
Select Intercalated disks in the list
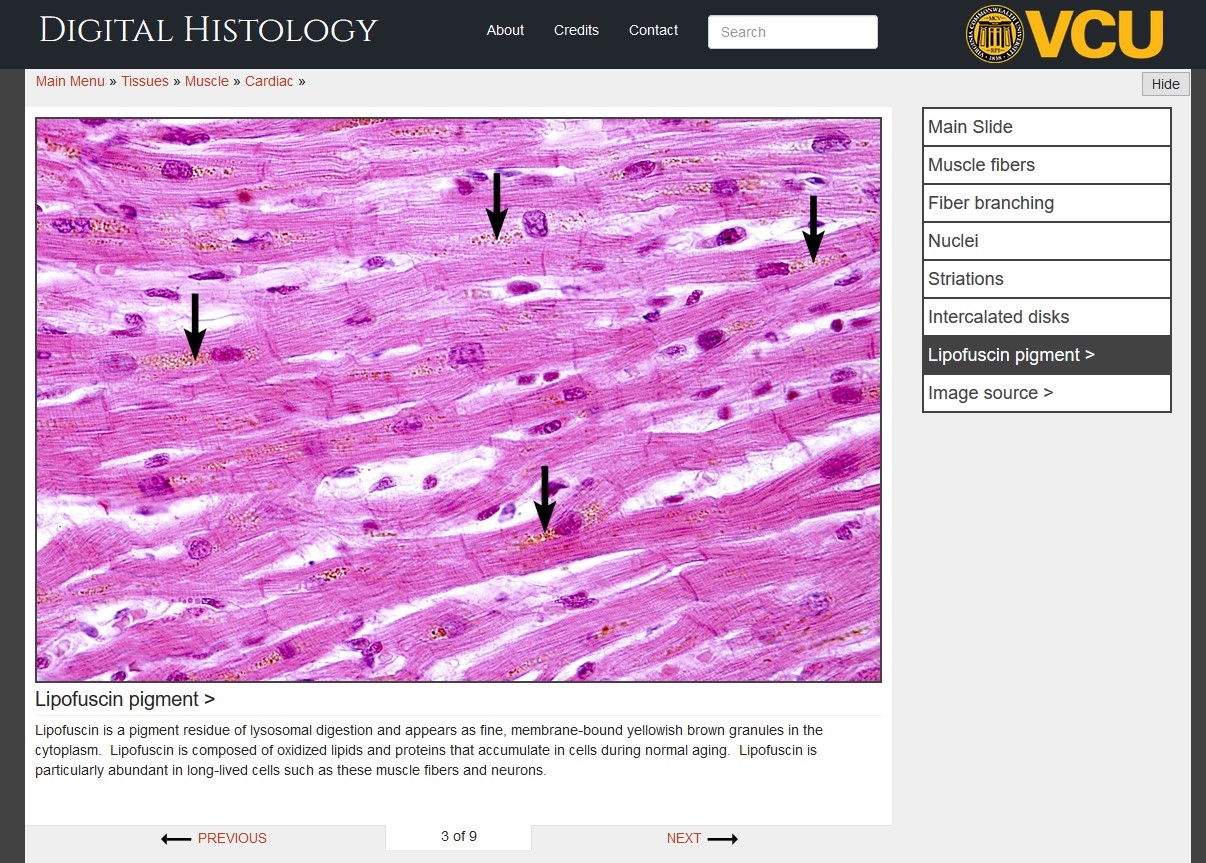point(1046,317)
